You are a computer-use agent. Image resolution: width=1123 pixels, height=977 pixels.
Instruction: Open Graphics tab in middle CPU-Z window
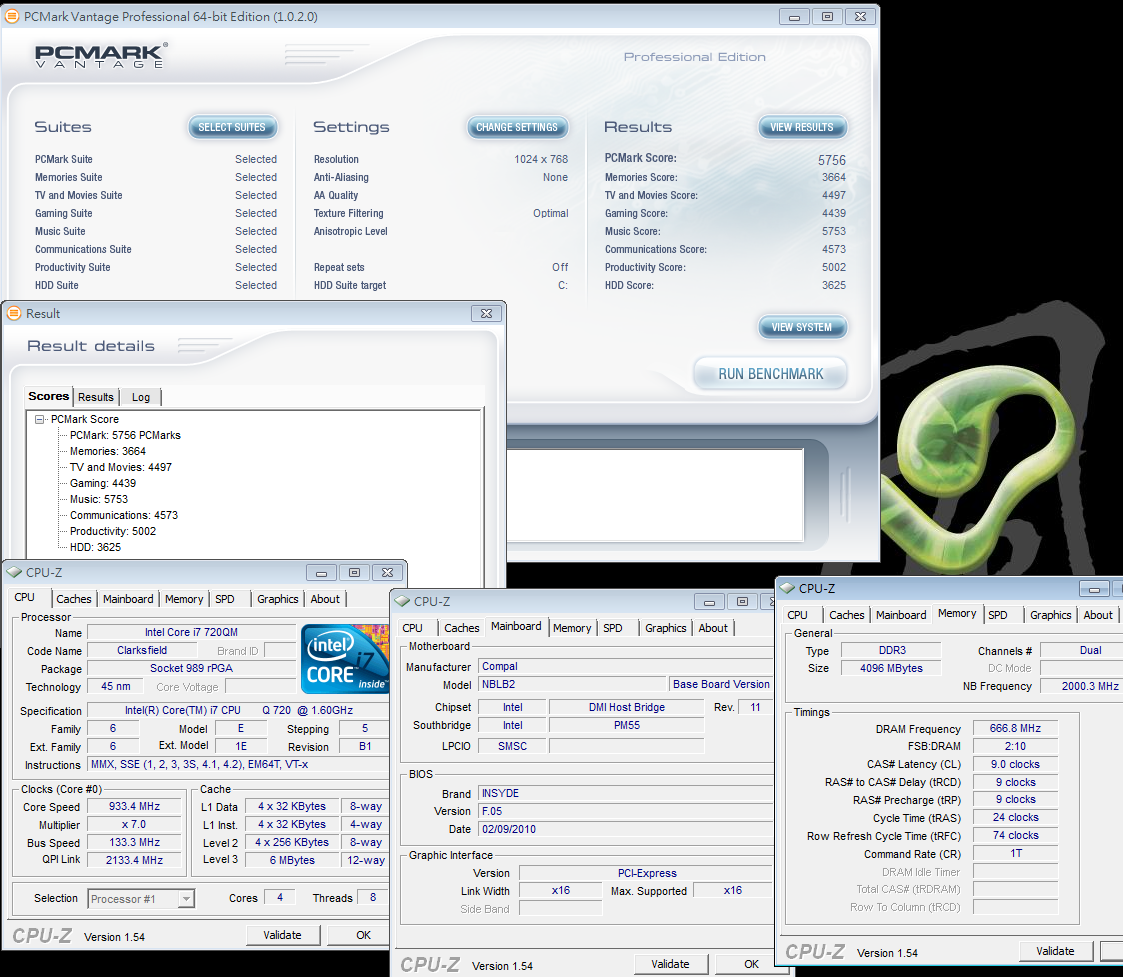tap(665, 627)
